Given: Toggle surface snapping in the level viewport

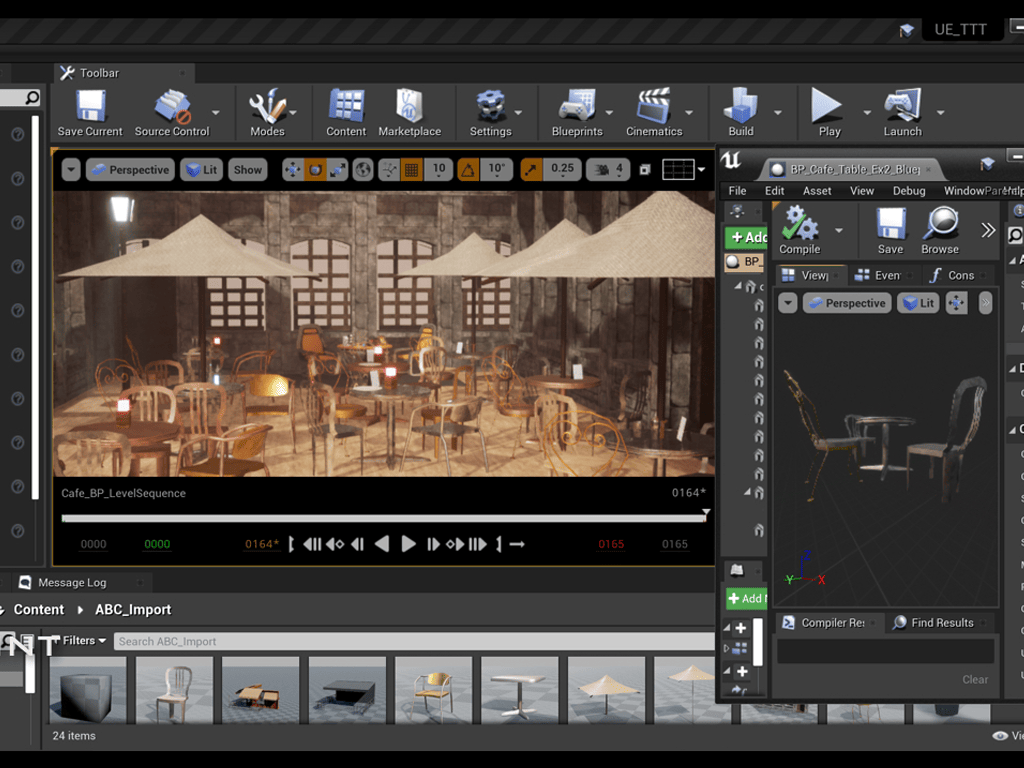Looking at the screenshot, I should tap(389, 170).
